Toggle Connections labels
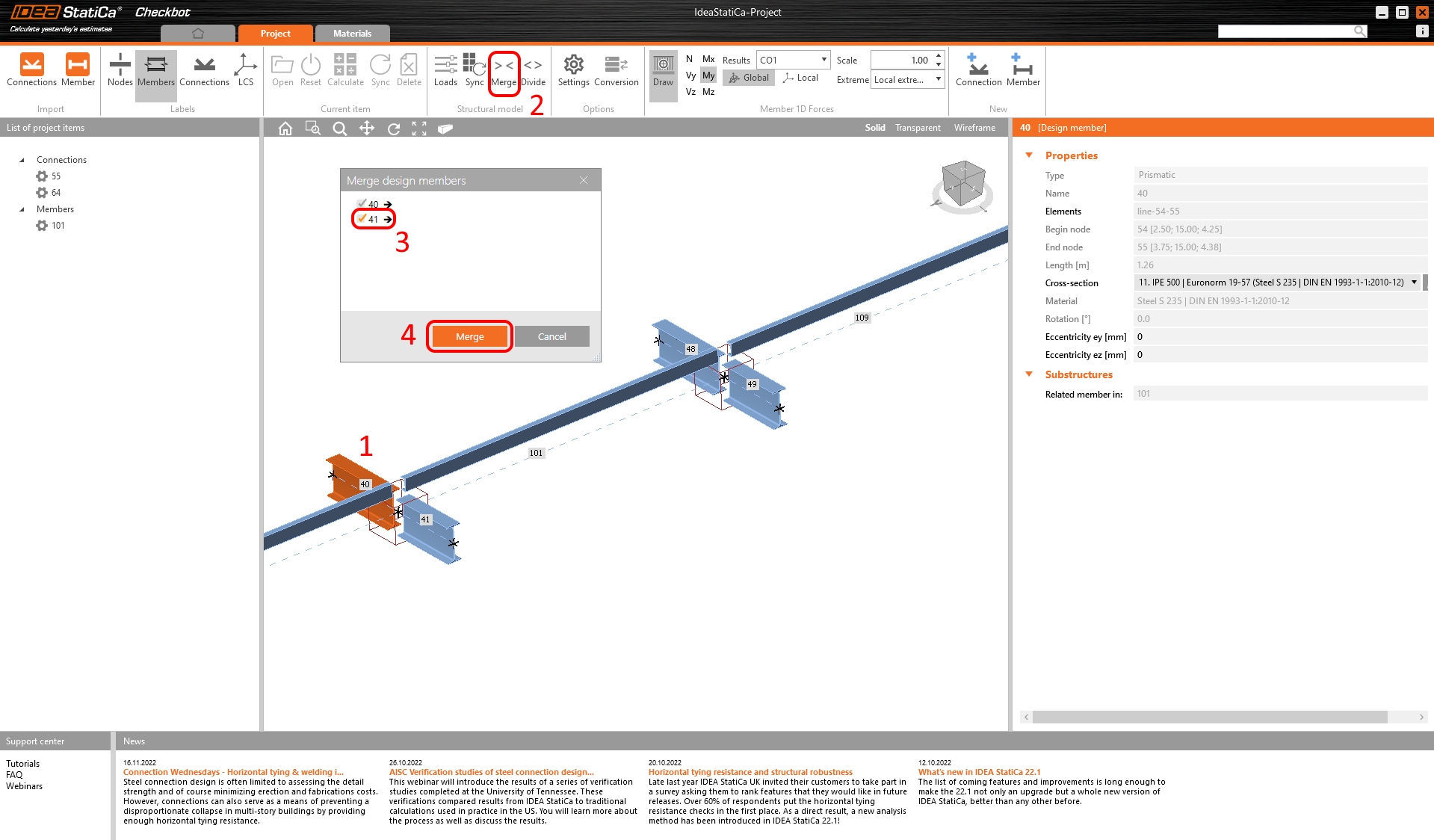 click(204, 70)
